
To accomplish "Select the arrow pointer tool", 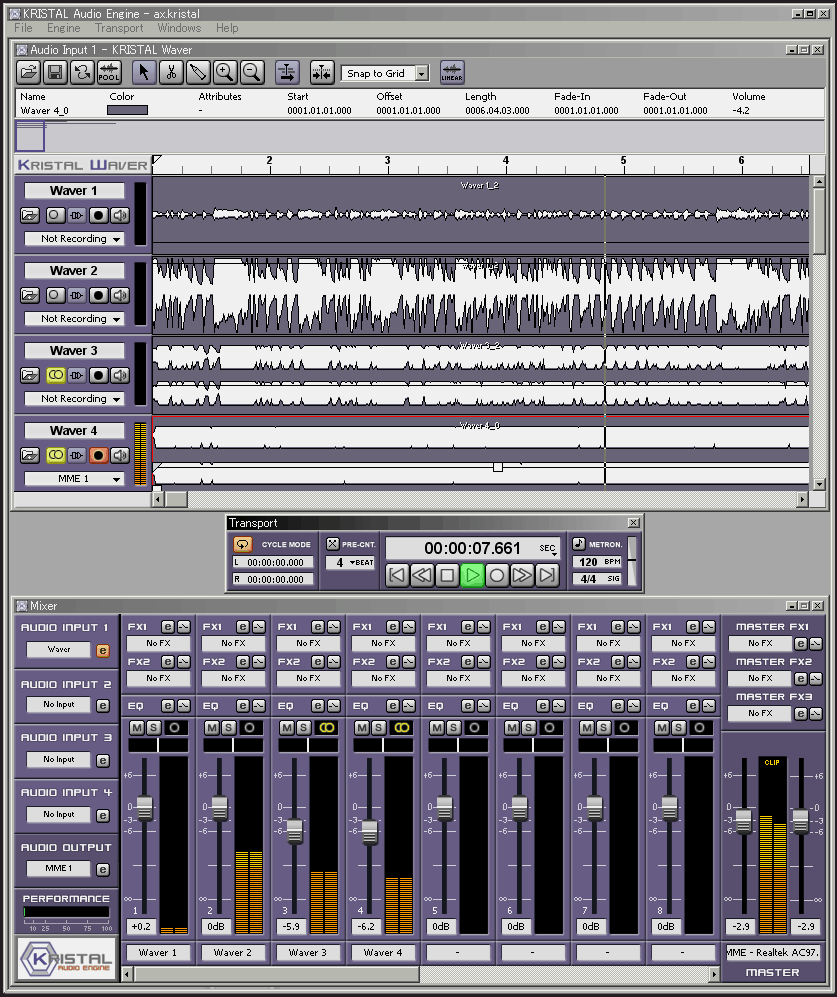I will [144, 72].
